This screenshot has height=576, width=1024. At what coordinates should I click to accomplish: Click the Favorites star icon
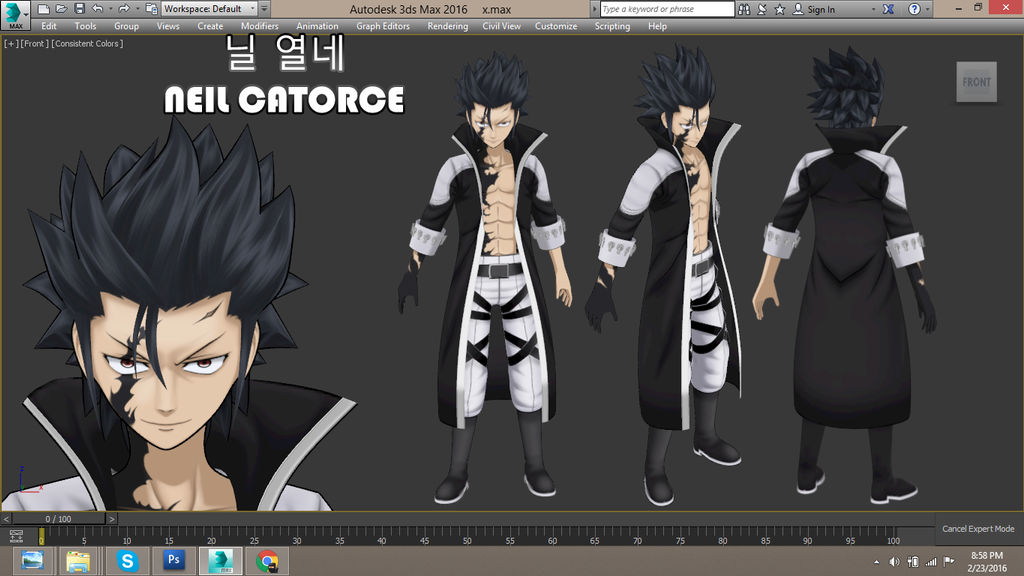point(780,9)
